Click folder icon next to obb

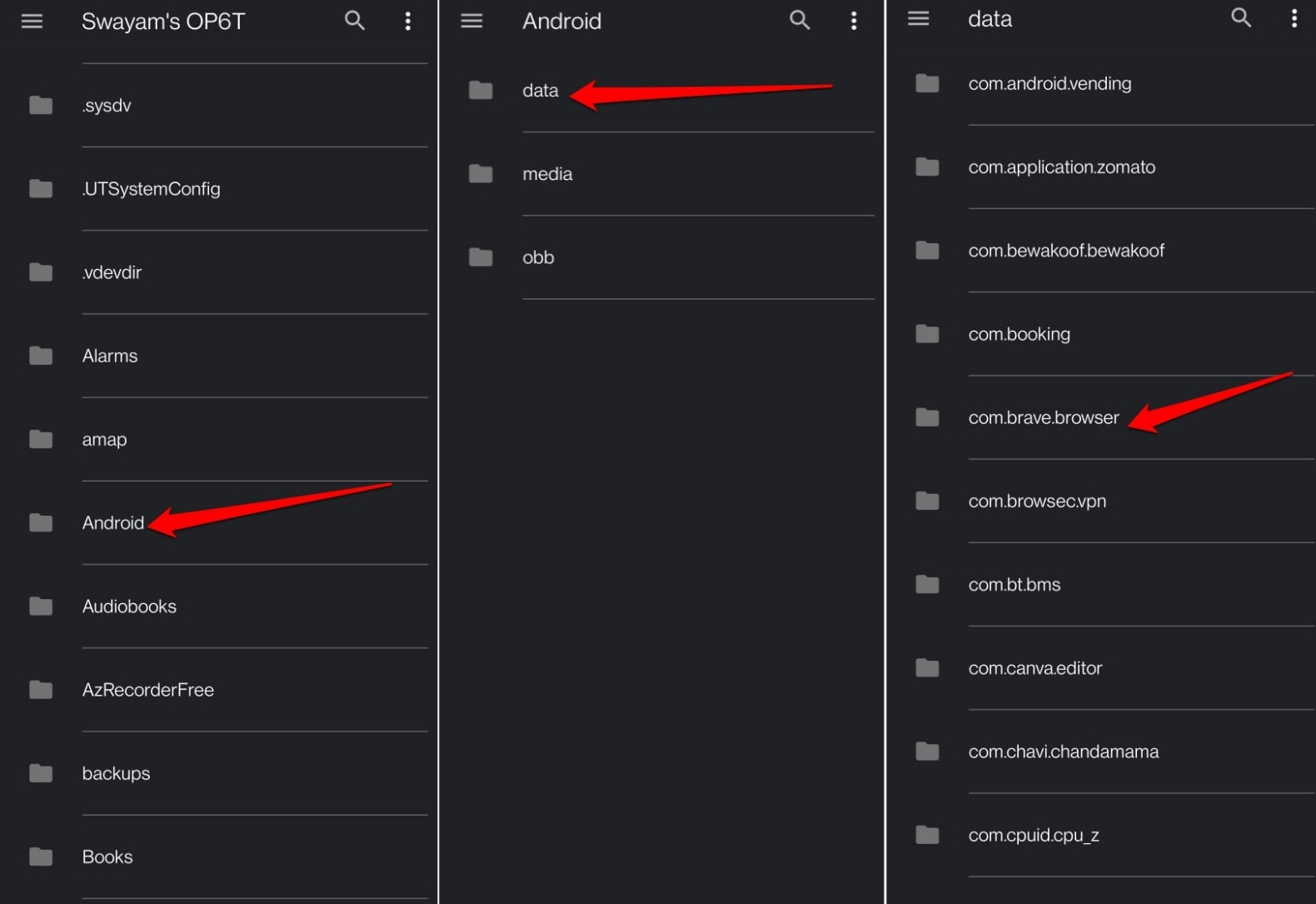click(481, 257)
